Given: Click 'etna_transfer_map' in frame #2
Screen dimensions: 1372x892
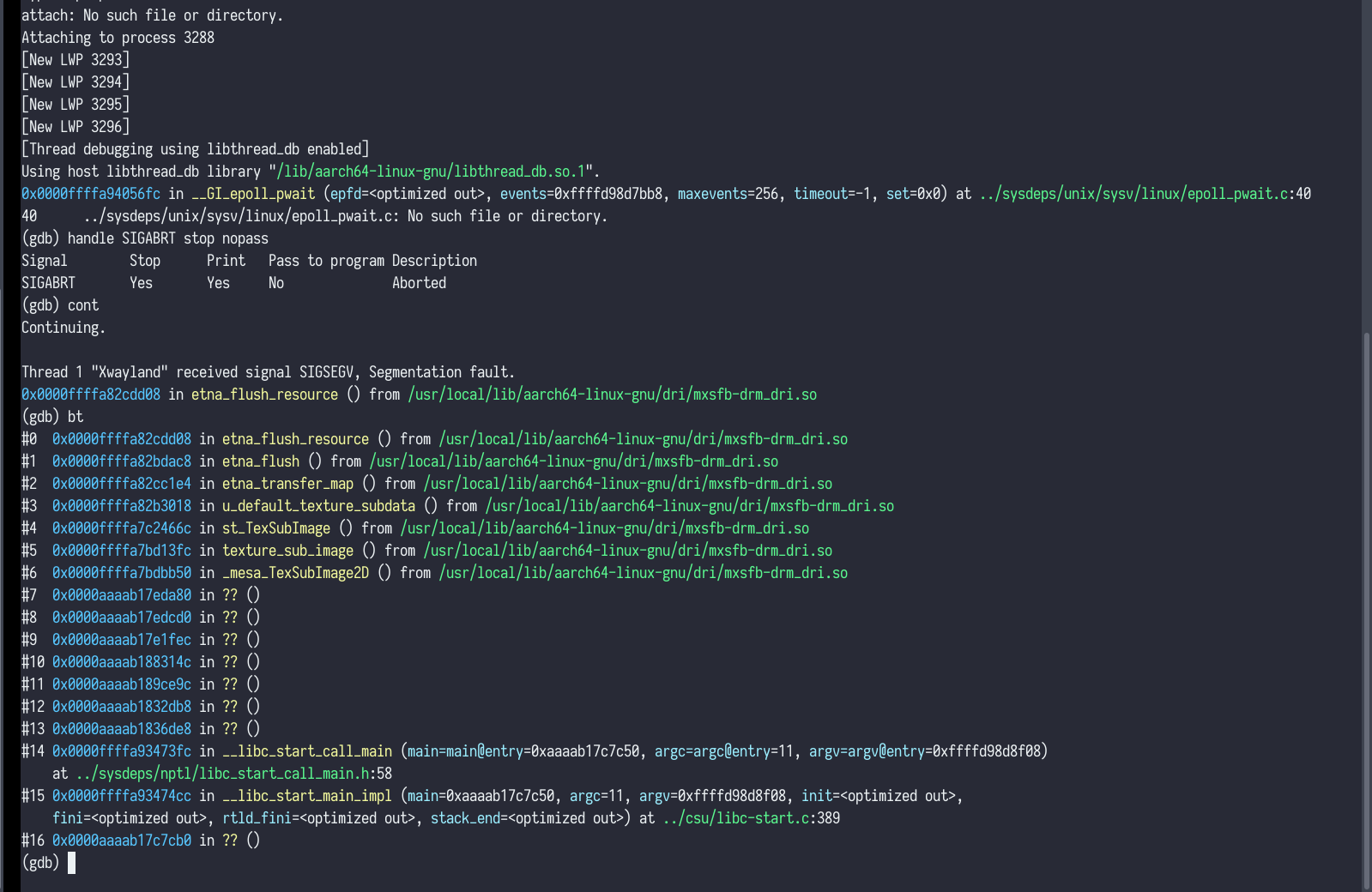Looking at the screenshot, I should (x=287, y=484).
